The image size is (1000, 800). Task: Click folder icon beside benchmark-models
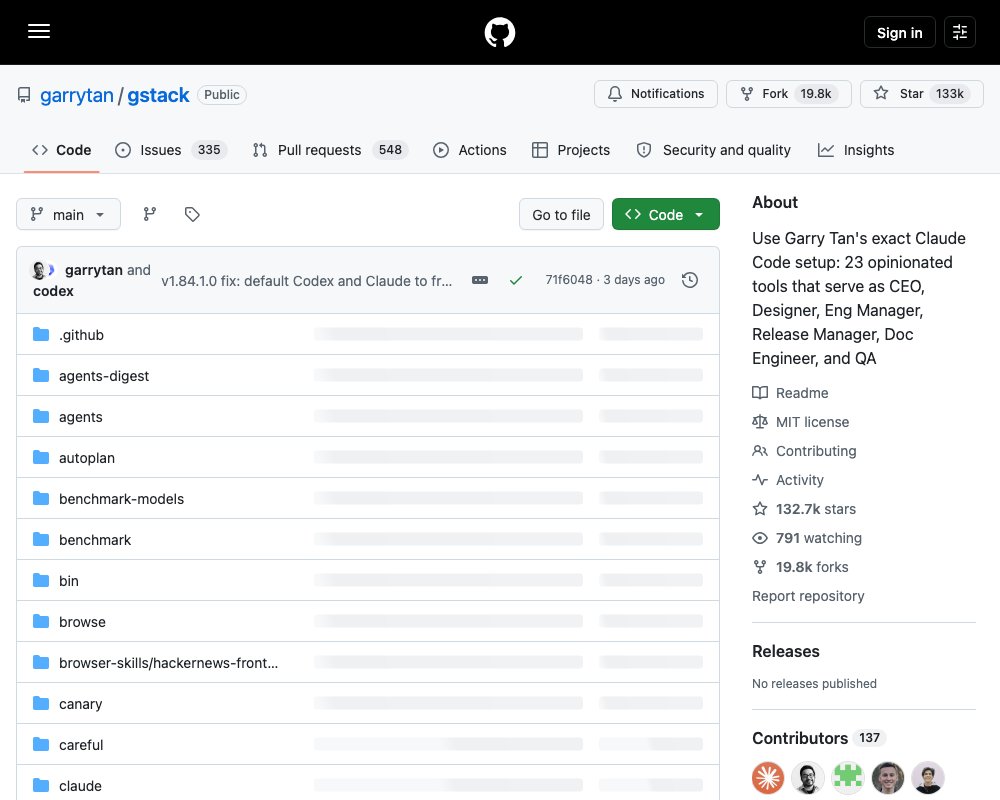[x=41, y=498]
